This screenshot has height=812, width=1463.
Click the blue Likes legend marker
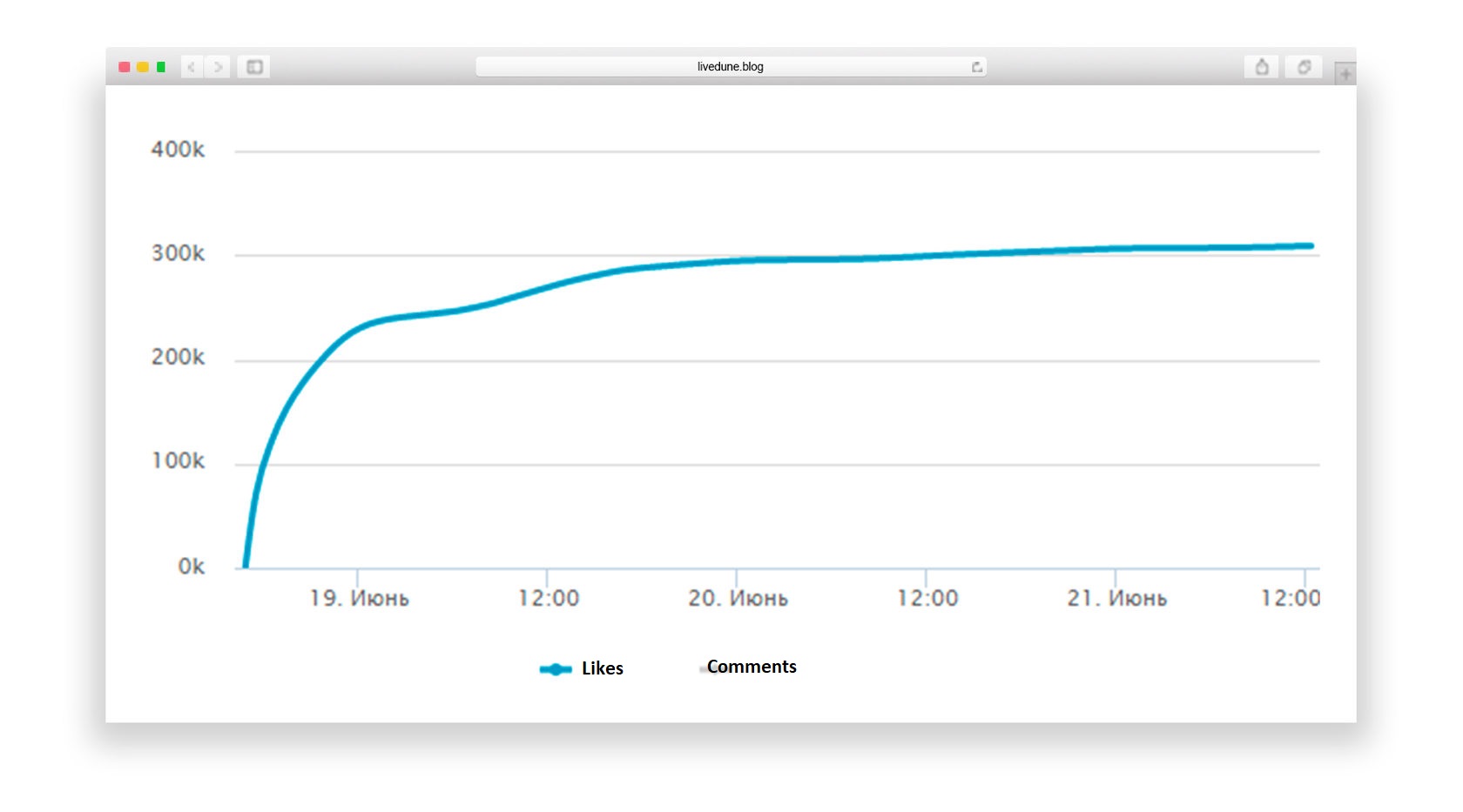coord(555,669)
